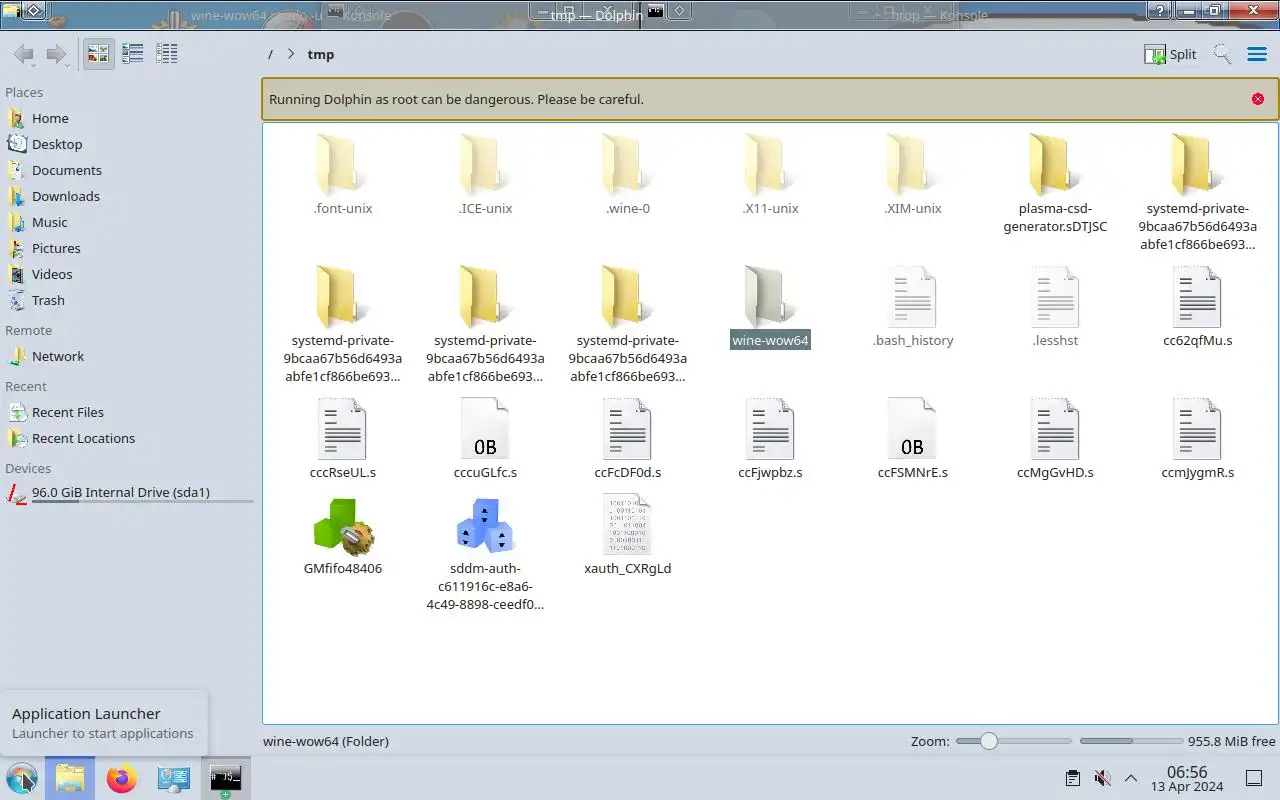
Task: Switch to Compact view mode
Action: point(132,54)
